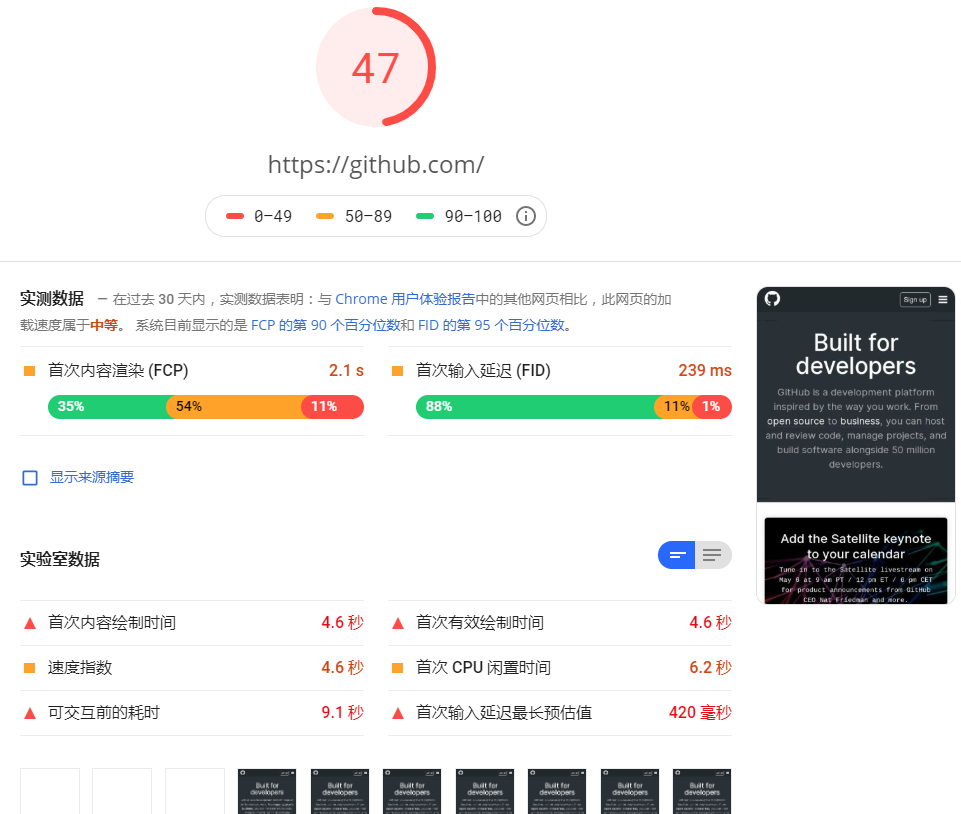Image resolution: width=961 pixels, height=814 pixels.
Task: Click the first blank filmstrip thumbnail
Action: pos(50,791)
